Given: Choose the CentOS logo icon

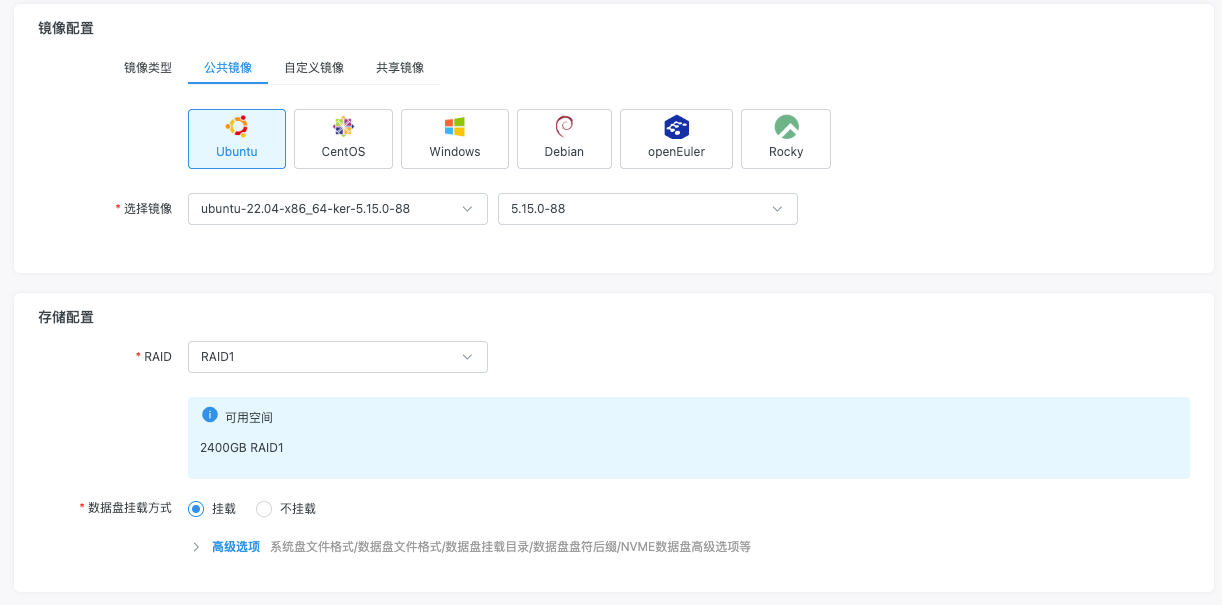Looking at the screenshot, I should (343, 126).
